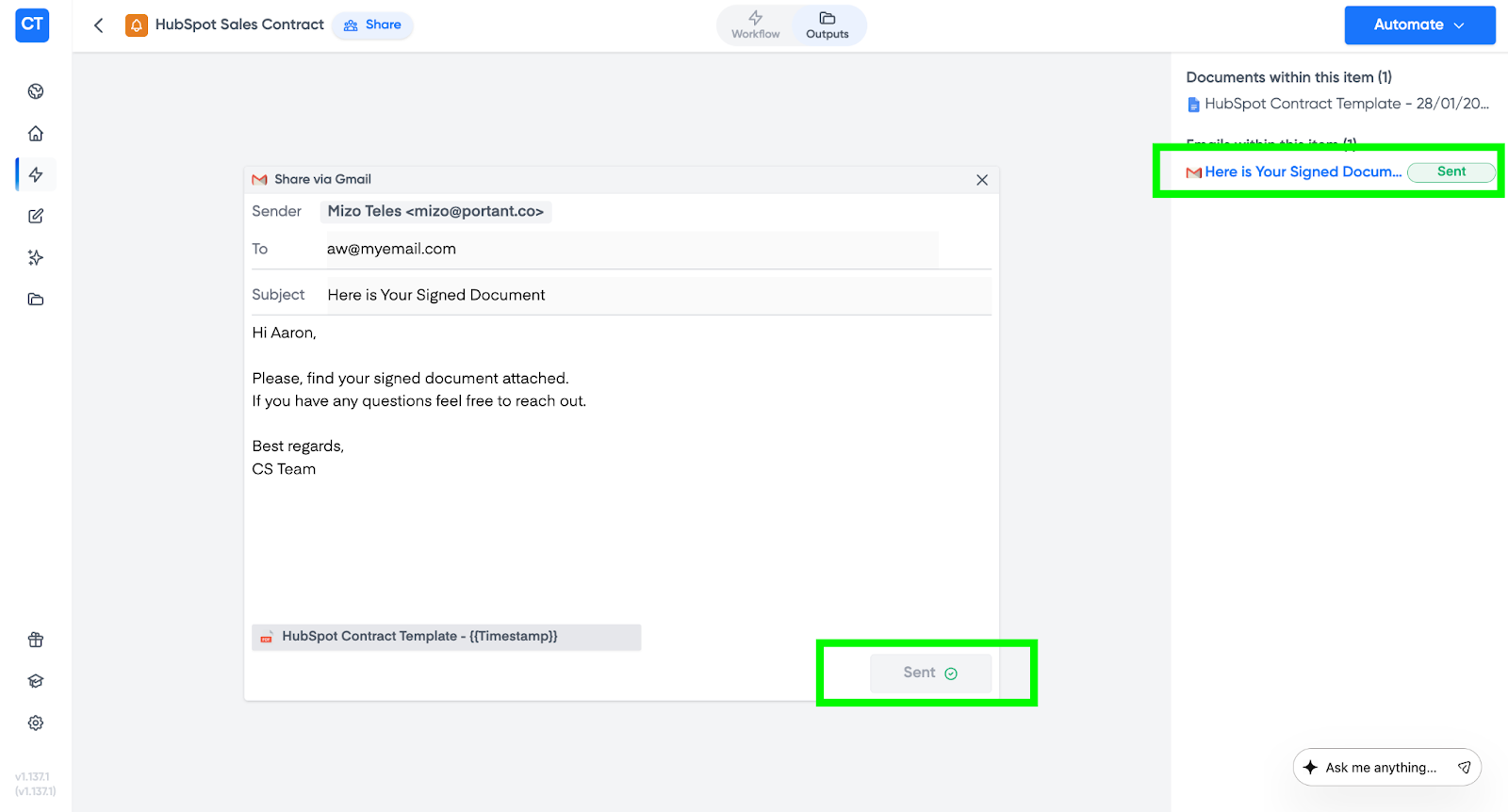Click the Subject input field
The height and width of the screenshot is (812, 1508).
tap(657, 295)
